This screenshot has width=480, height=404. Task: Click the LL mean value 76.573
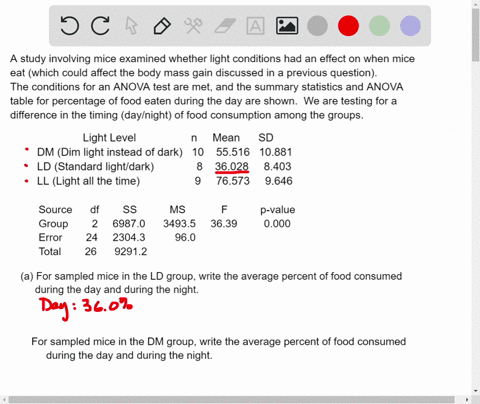pyautogui.click(x=233, y=181)
